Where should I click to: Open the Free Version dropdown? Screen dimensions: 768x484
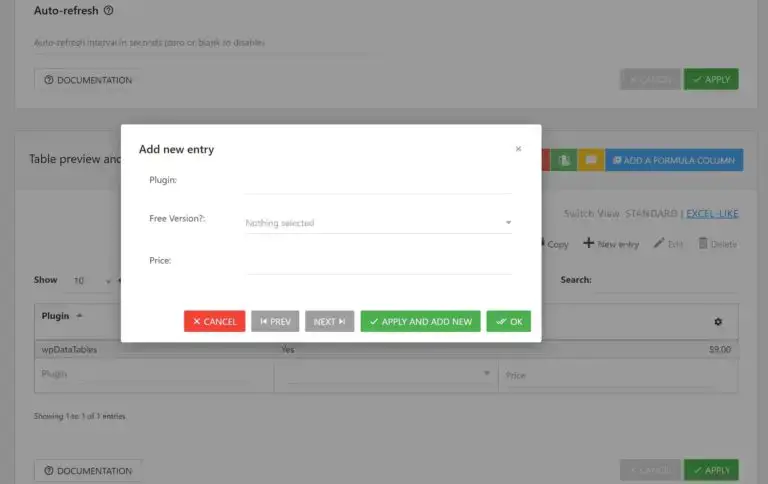pos(378,223)
